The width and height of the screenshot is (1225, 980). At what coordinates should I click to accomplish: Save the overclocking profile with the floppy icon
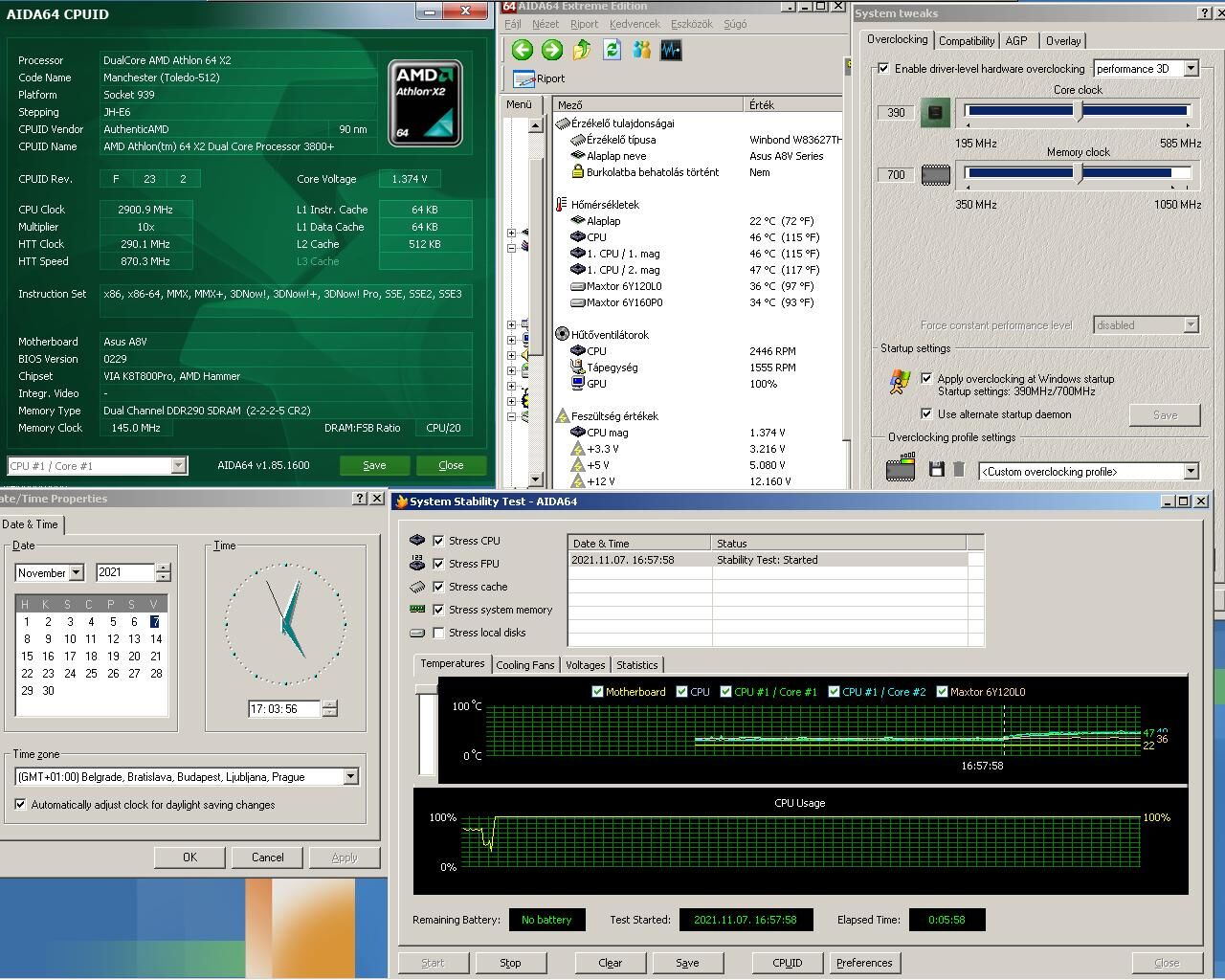pyautogui.click(x=937, y=469)
